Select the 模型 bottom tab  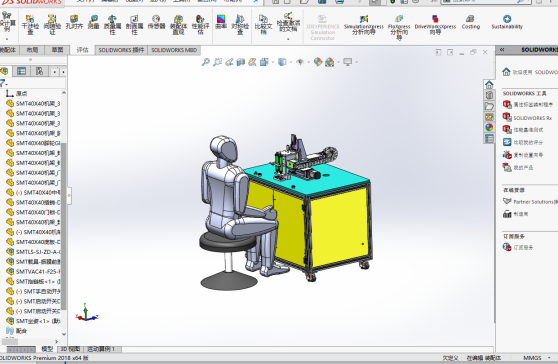(47, 349)
